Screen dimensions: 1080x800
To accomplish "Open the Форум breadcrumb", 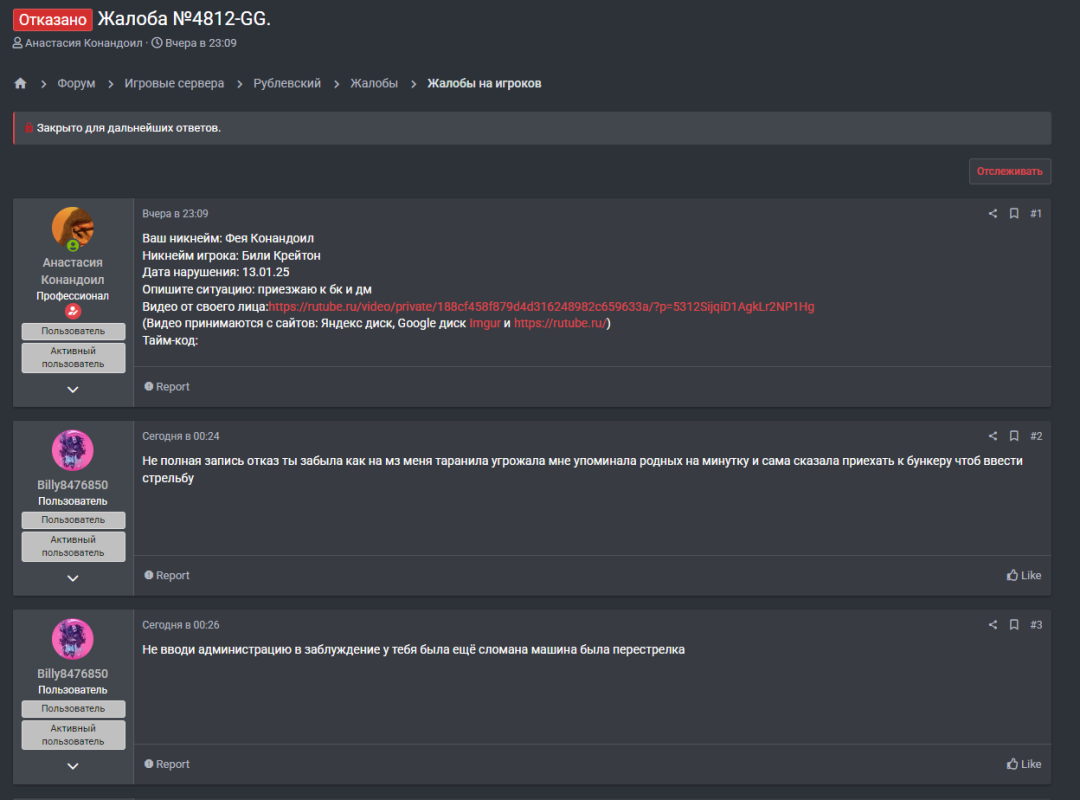I will tap(76, 83).
